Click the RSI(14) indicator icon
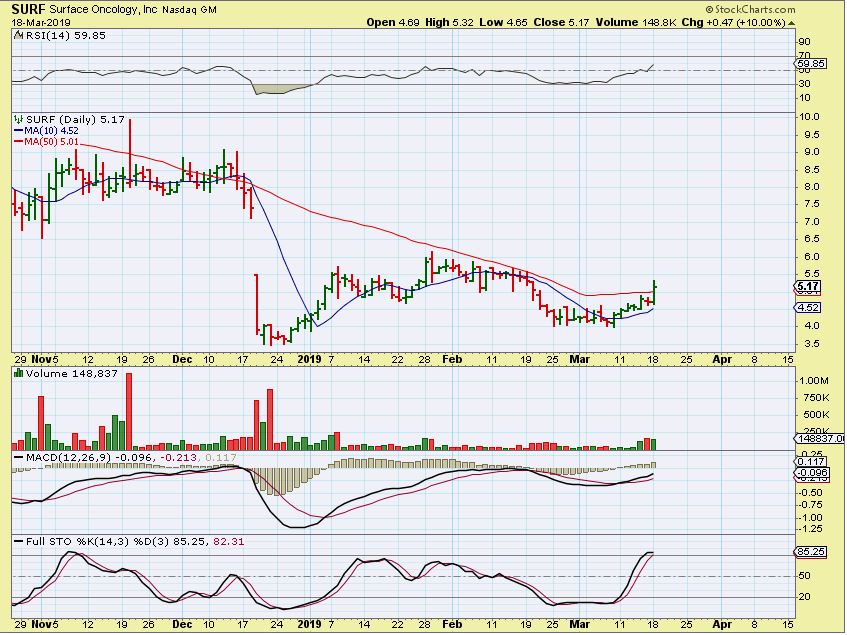The image size is (847, 635). [x=18, y=36]
